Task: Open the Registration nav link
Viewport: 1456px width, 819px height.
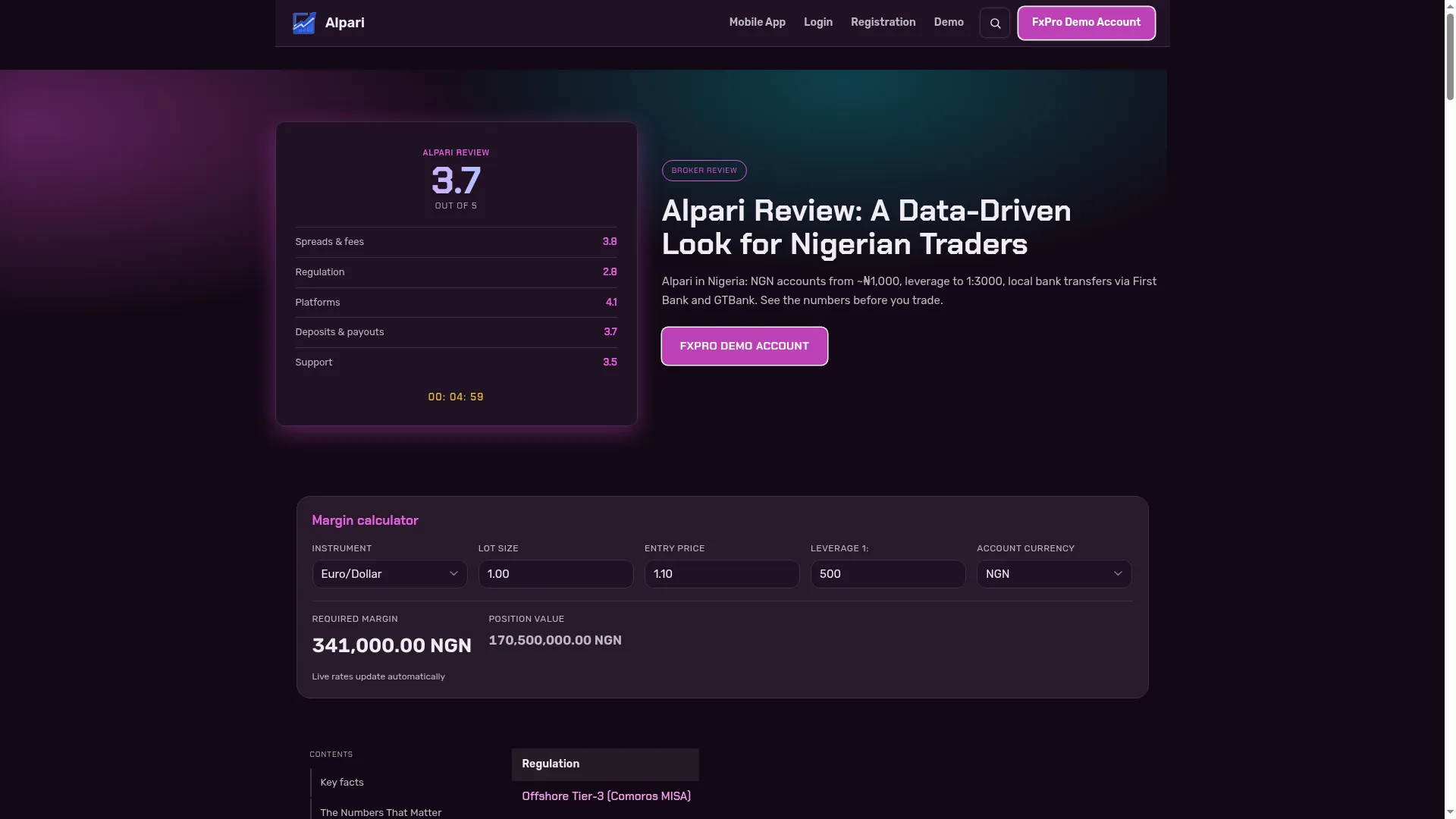Action: coord(883,23)
